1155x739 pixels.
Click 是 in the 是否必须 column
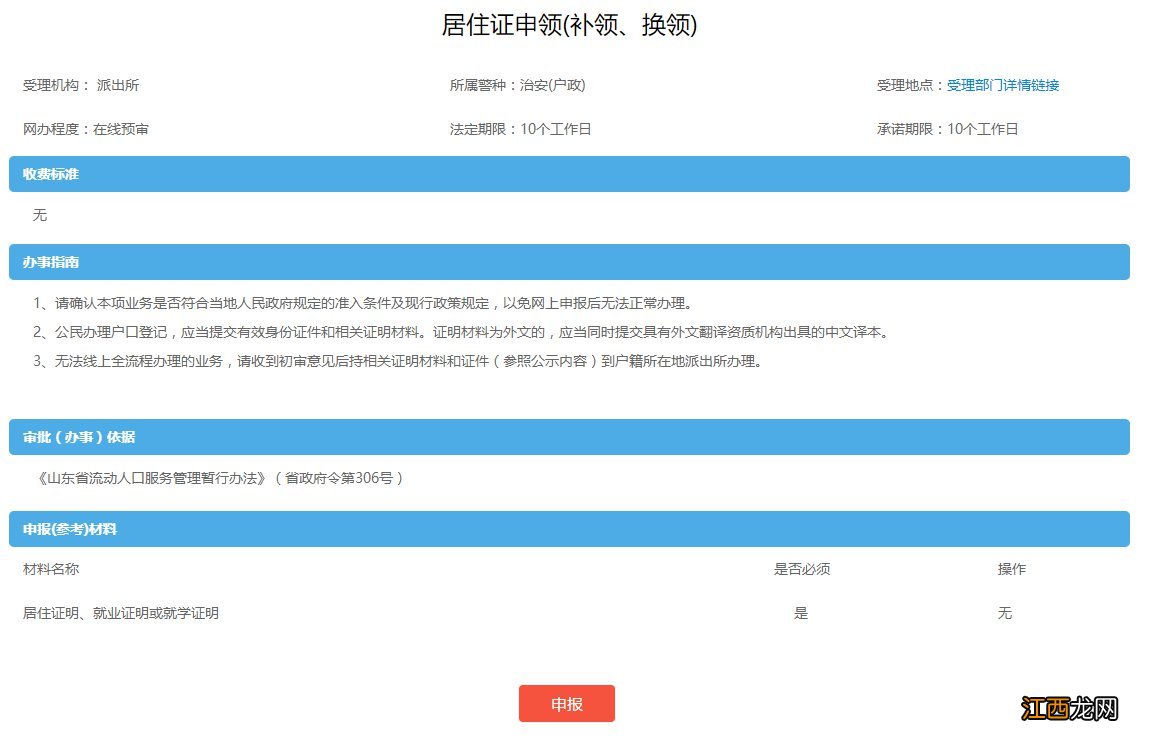pos(801,612)
